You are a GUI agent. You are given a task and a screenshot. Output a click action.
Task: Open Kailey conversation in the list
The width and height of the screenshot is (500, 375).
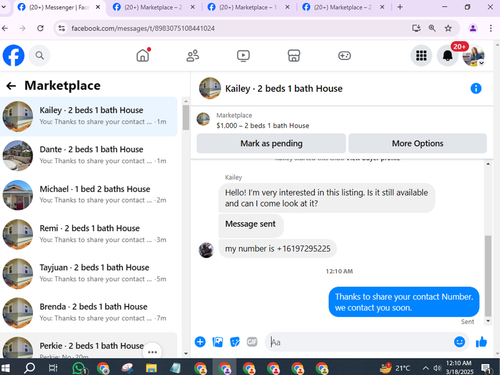click(x=89, y=116)
